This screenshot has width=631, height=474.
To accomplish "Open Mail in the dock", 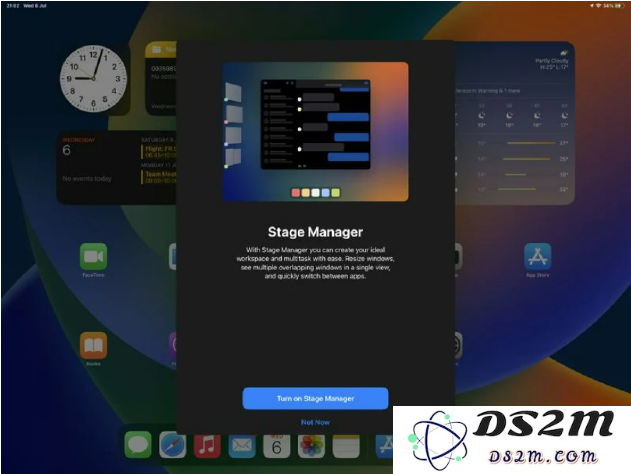I will [x=242, y=445].
